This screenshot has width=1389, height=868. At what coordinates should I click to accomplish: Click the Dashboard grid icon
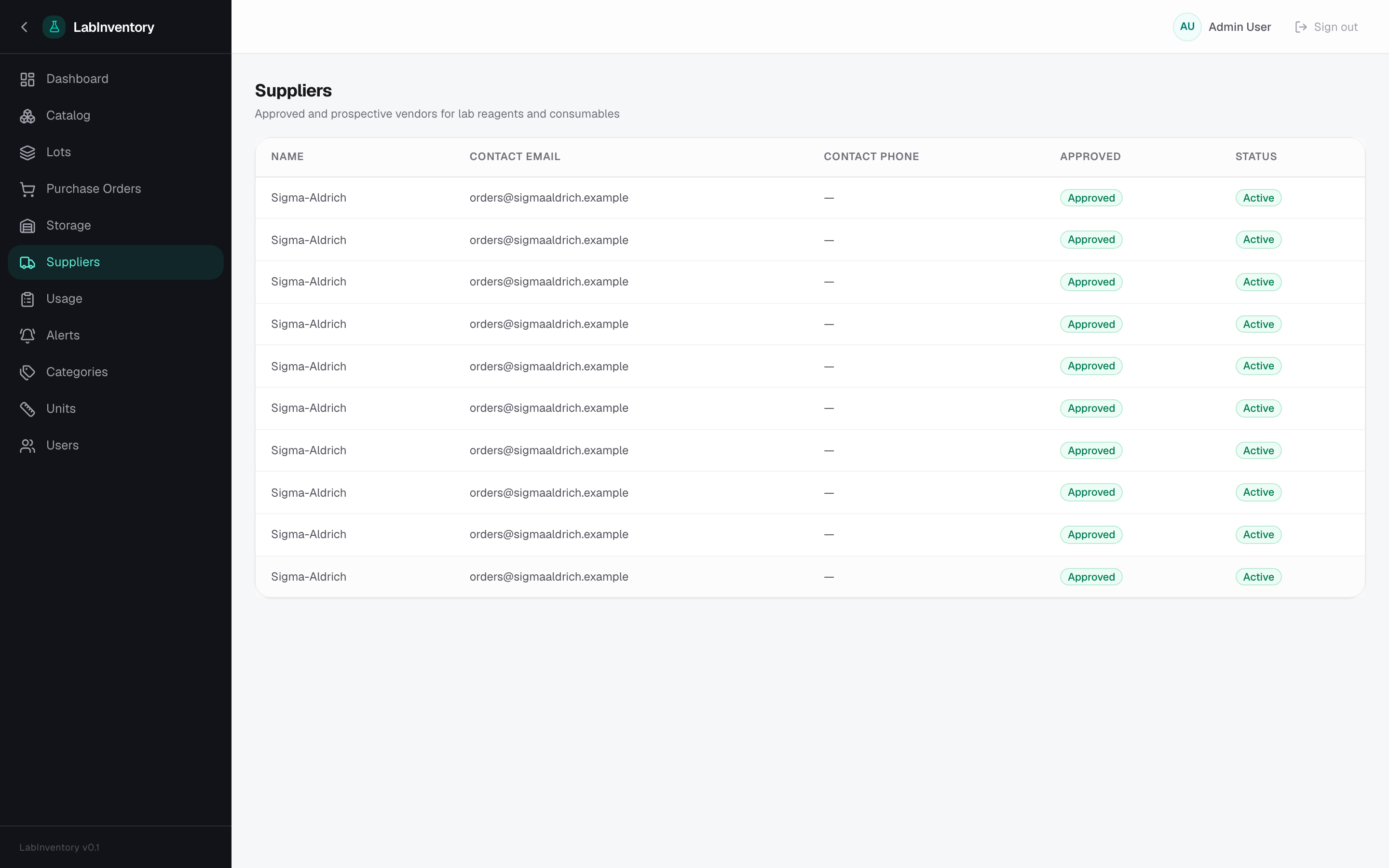point(27,79)
